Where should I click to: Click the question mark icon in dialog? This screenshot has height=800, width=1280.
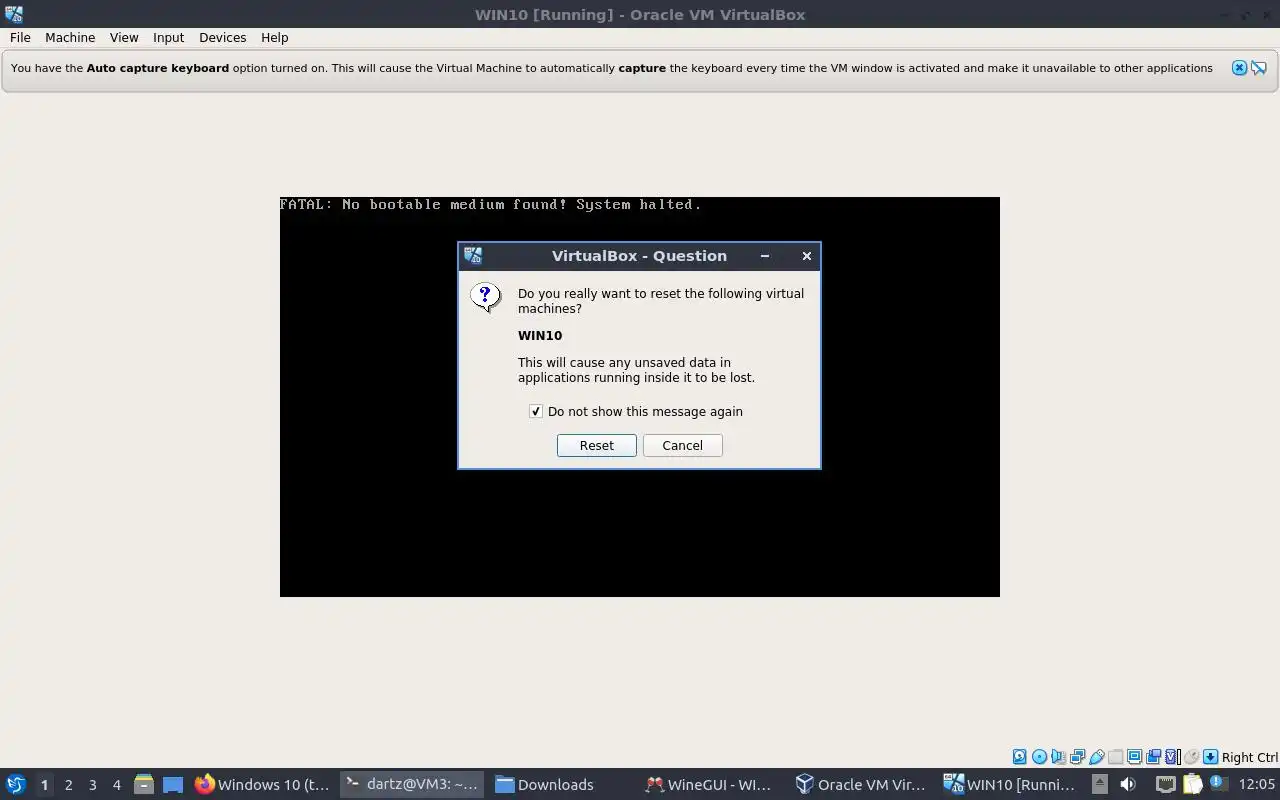click(x=486, y=297)
